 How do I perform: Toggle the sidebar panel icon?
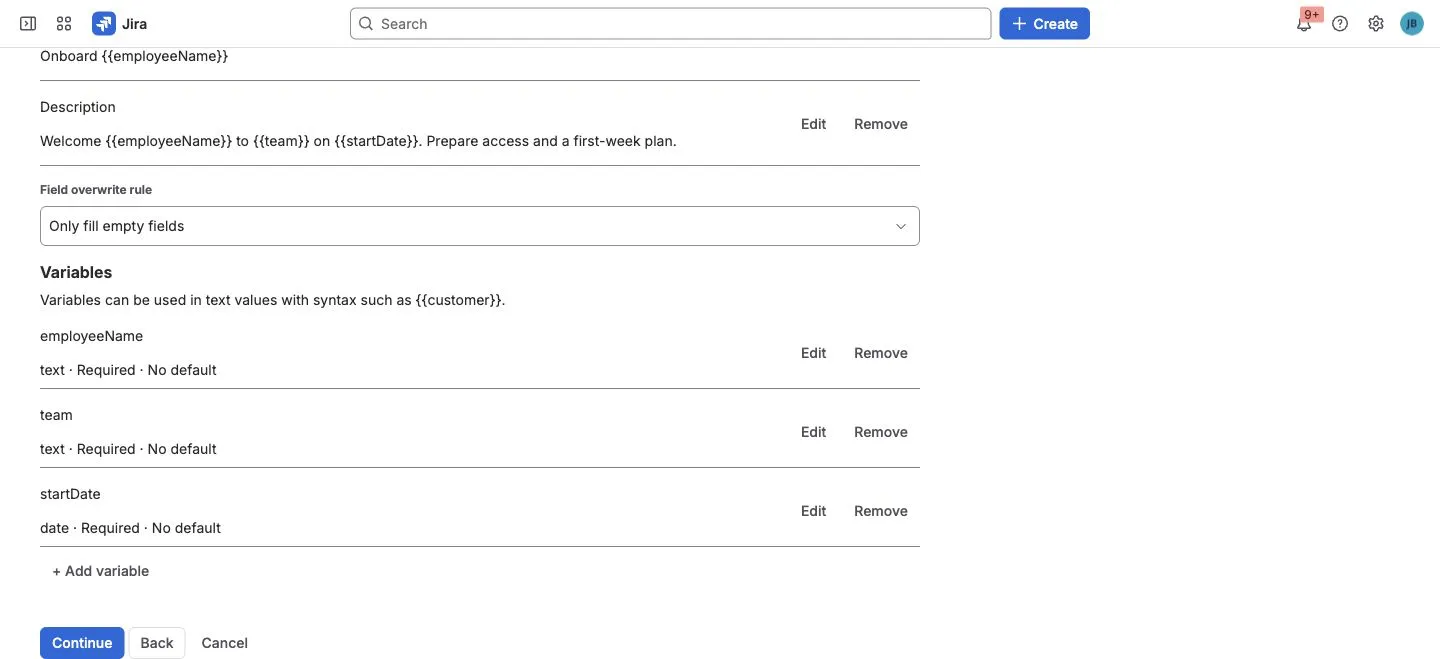coord(28,23)
